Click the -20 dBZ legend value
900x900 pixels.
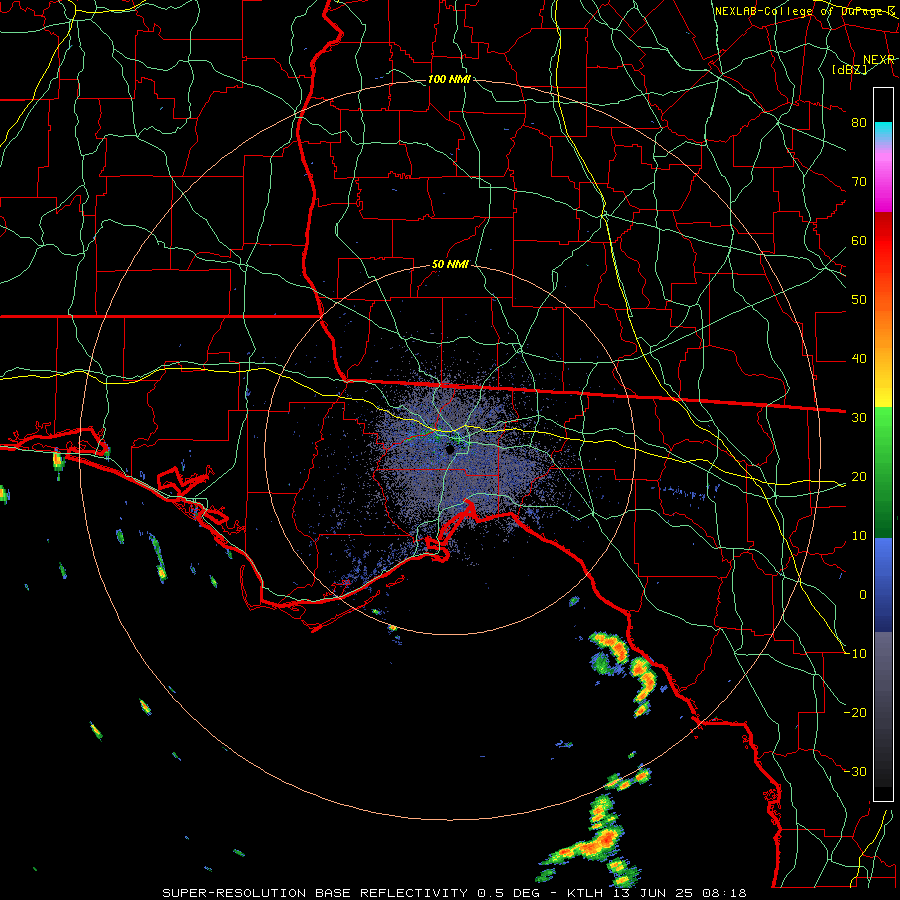pos(855,712)
